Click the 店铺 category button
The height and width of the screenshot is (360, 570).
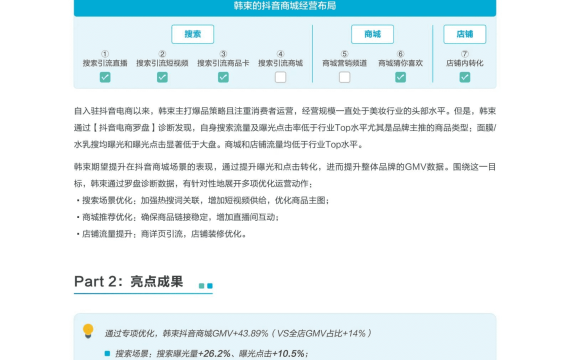(465, 34)
